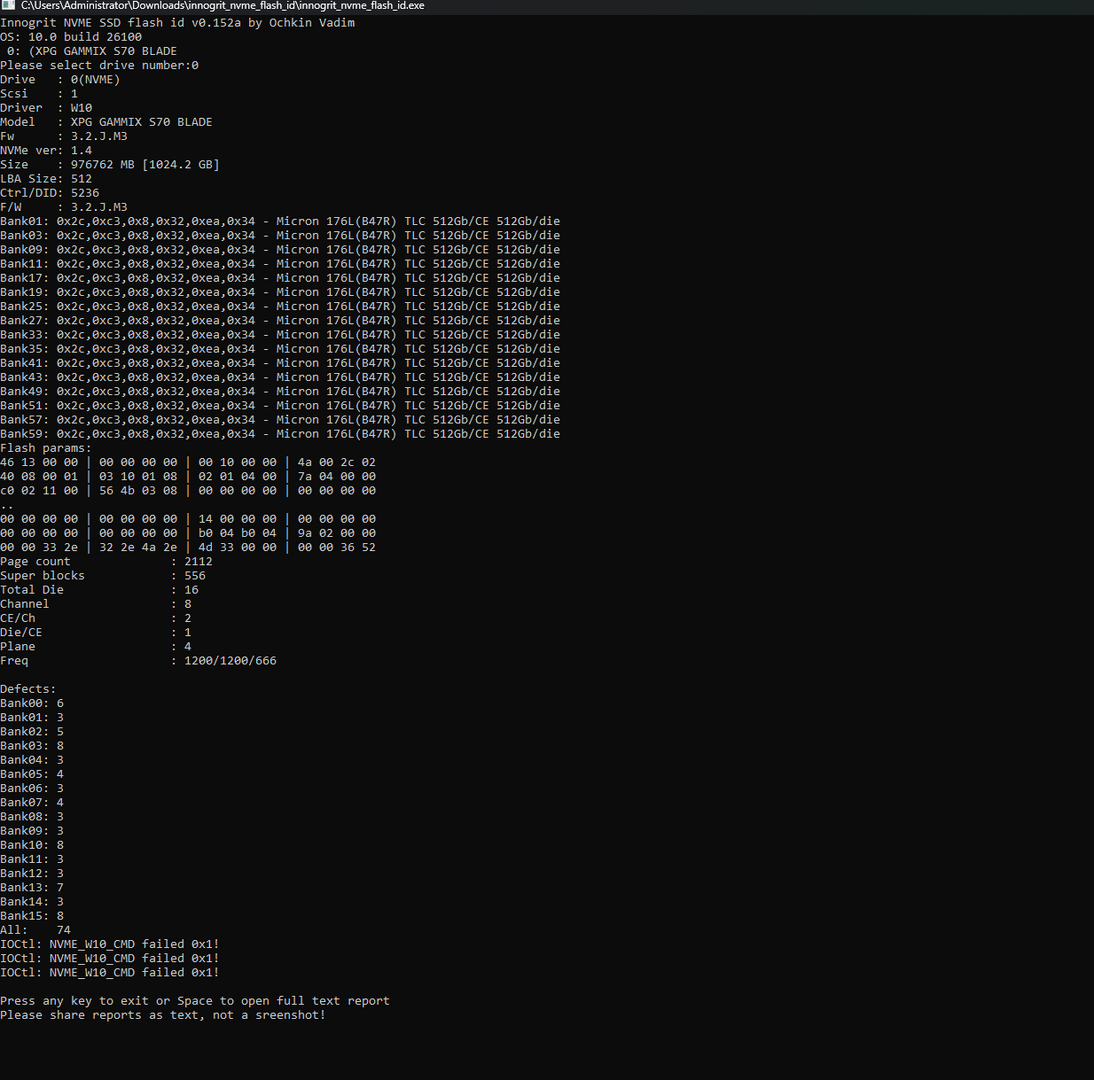Click the Bank59 Micron 176L flash ID row
This screenshot has width=1094, height=1080.
click(x=280, y=434)
